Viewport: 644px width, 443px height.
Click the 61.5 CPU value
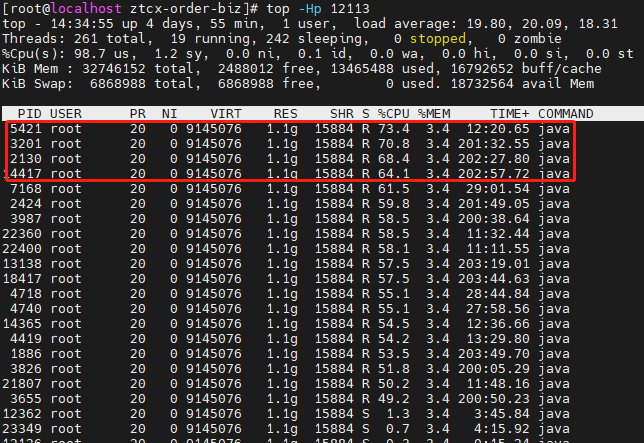393,189
